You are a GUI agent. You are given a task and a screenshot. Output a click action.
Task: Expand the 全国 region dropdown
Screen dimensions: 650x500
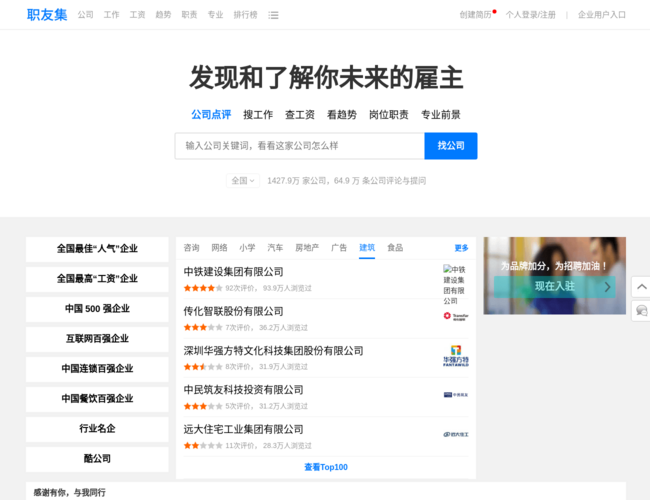click(243, 181)
